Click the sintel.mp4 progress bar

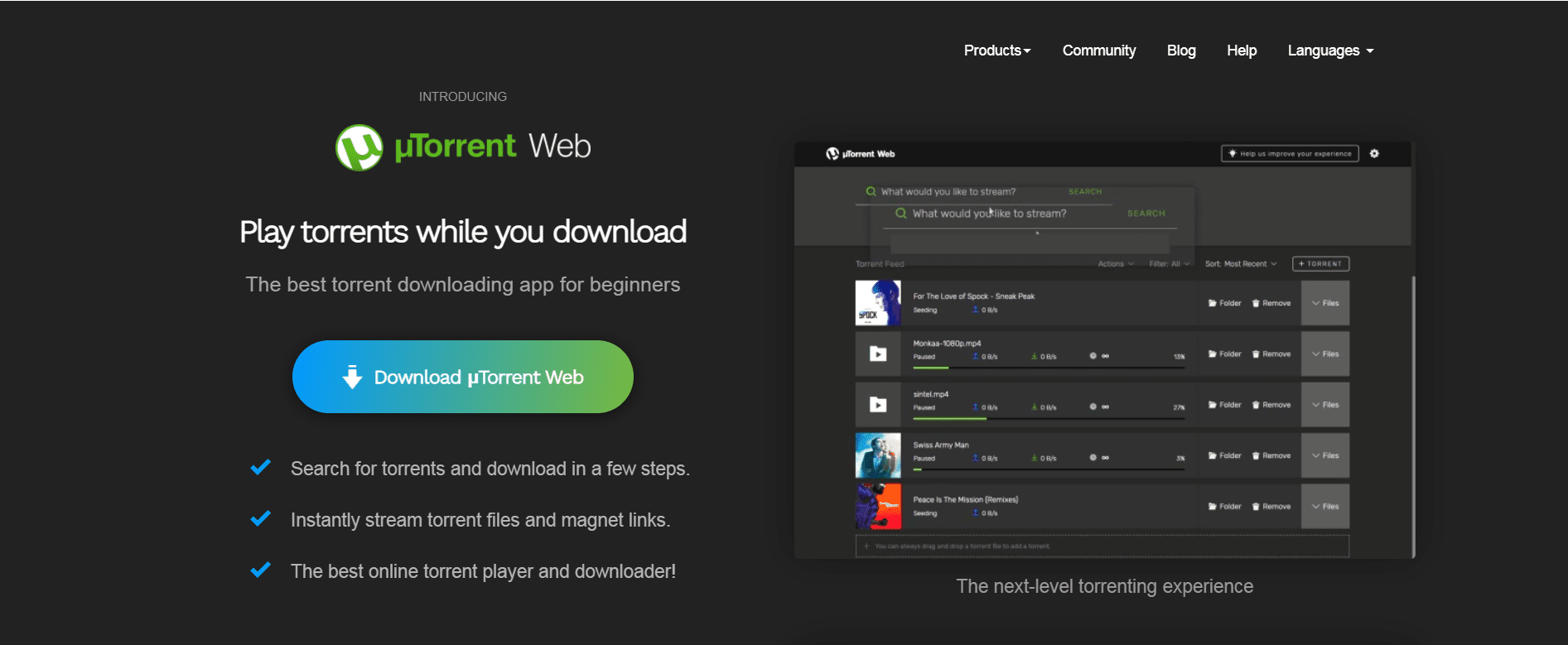pos(1049,418)
